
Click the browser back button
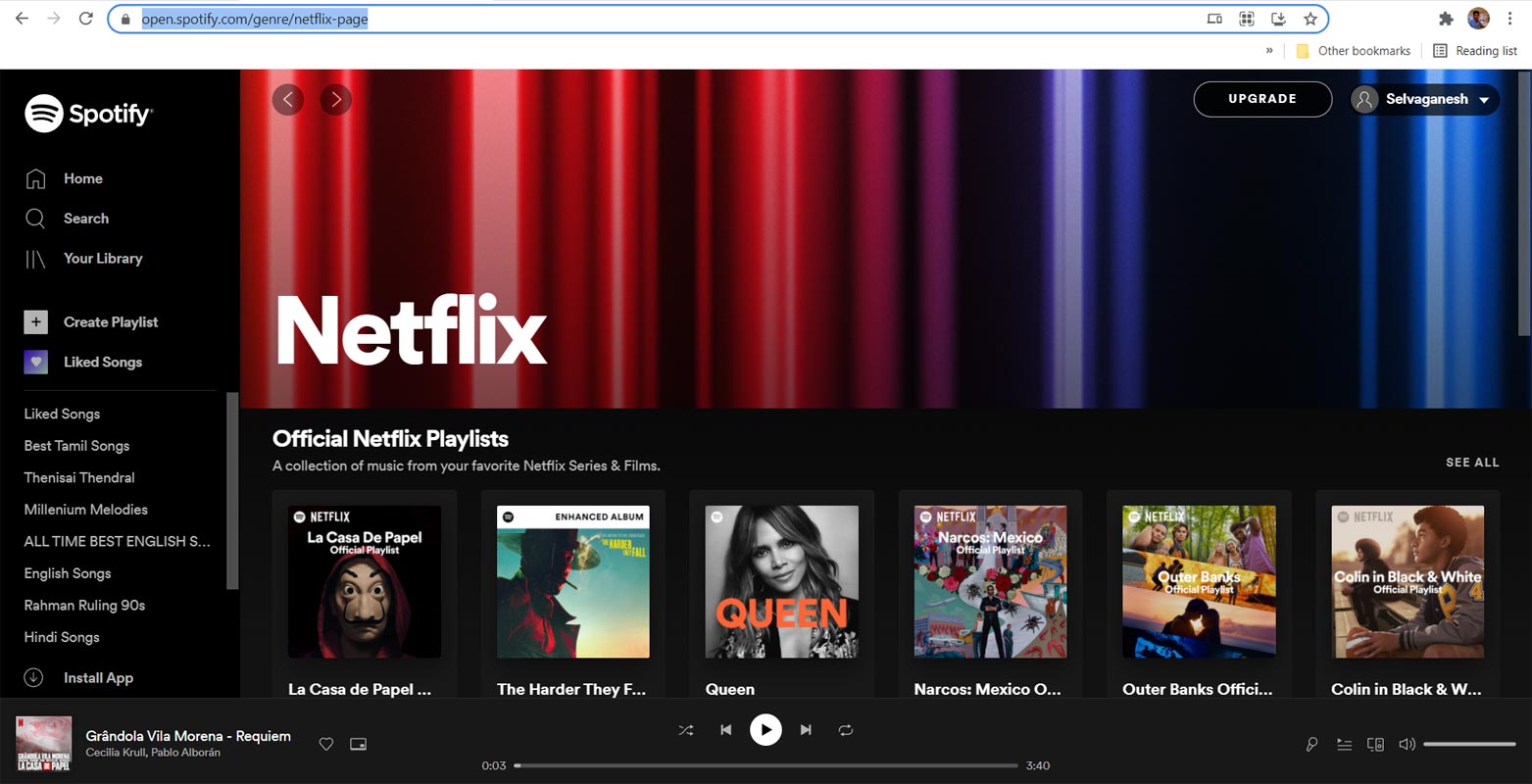tap(22, 19)
